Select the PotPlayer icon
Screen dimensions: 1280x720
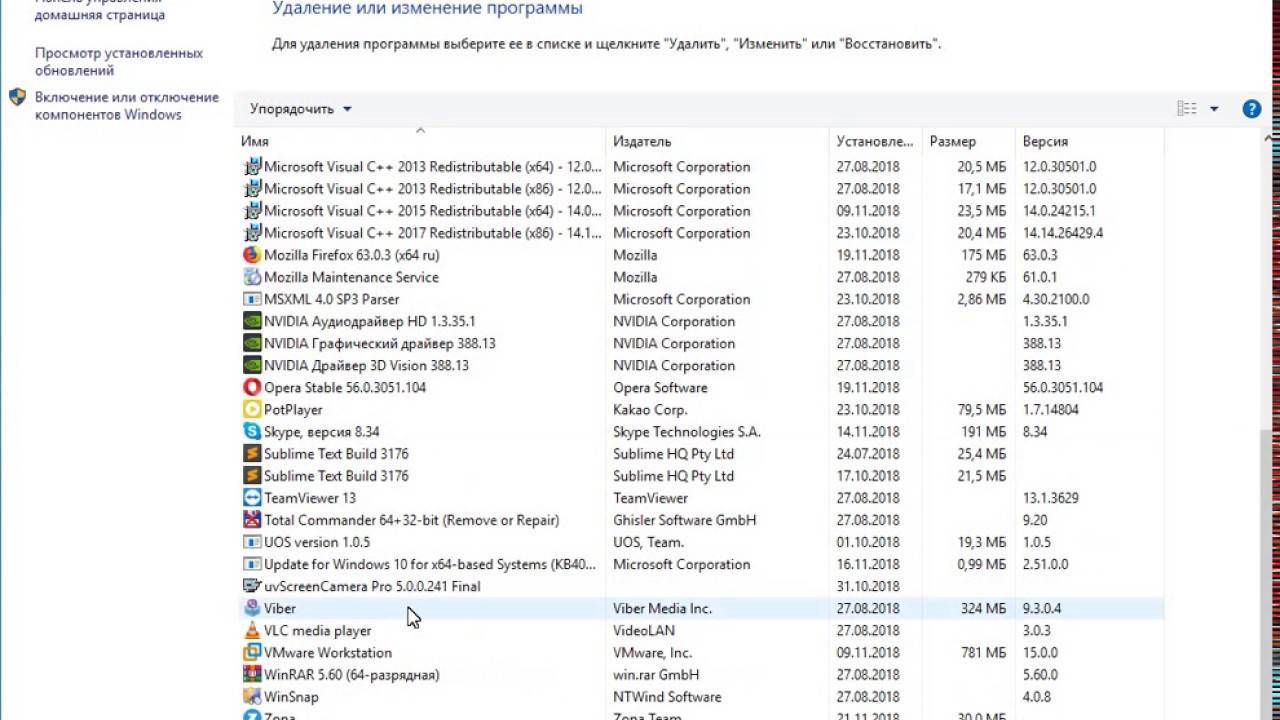(x=252, y=410)
